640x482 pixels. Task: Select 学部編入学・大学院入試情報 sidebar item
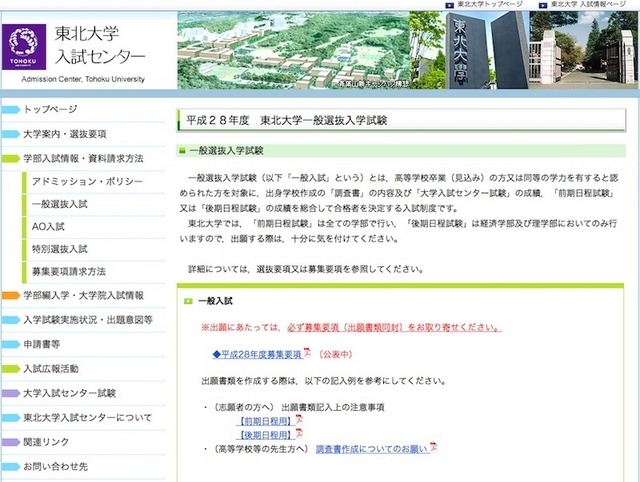pos(83,295)
